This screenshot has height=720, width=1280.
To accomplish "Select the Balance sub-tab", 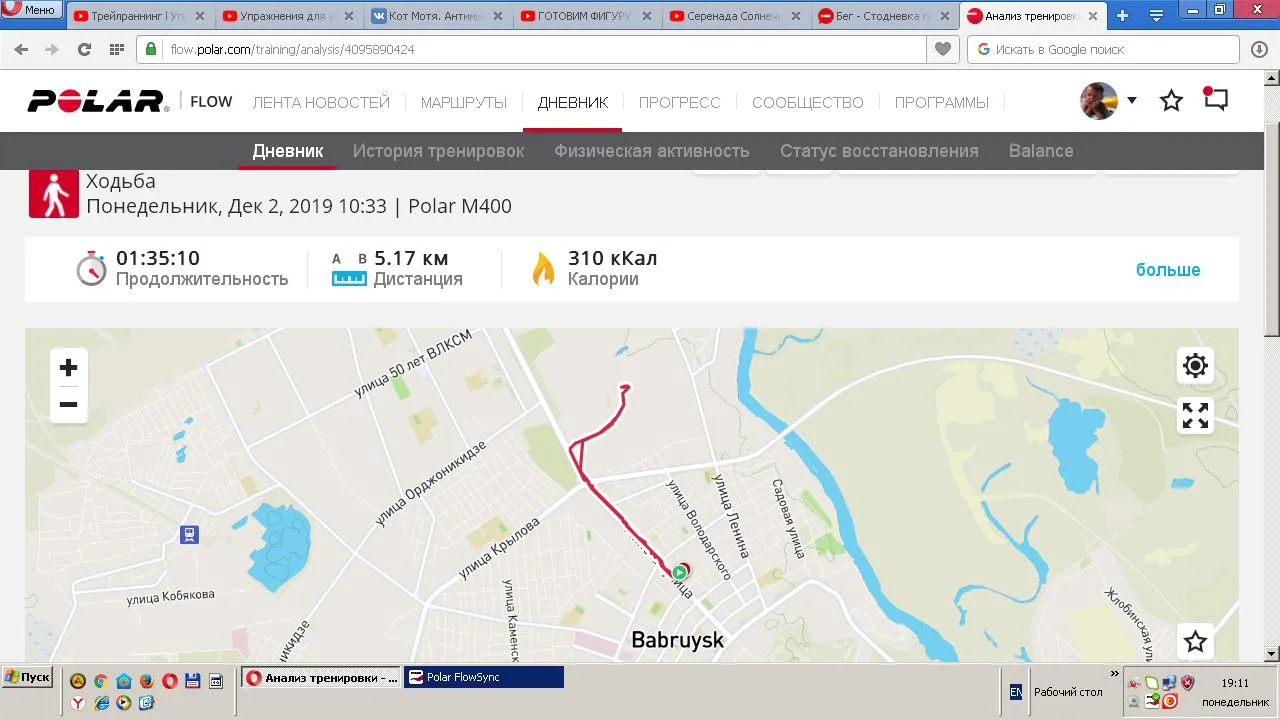I will click(1041, 151).
